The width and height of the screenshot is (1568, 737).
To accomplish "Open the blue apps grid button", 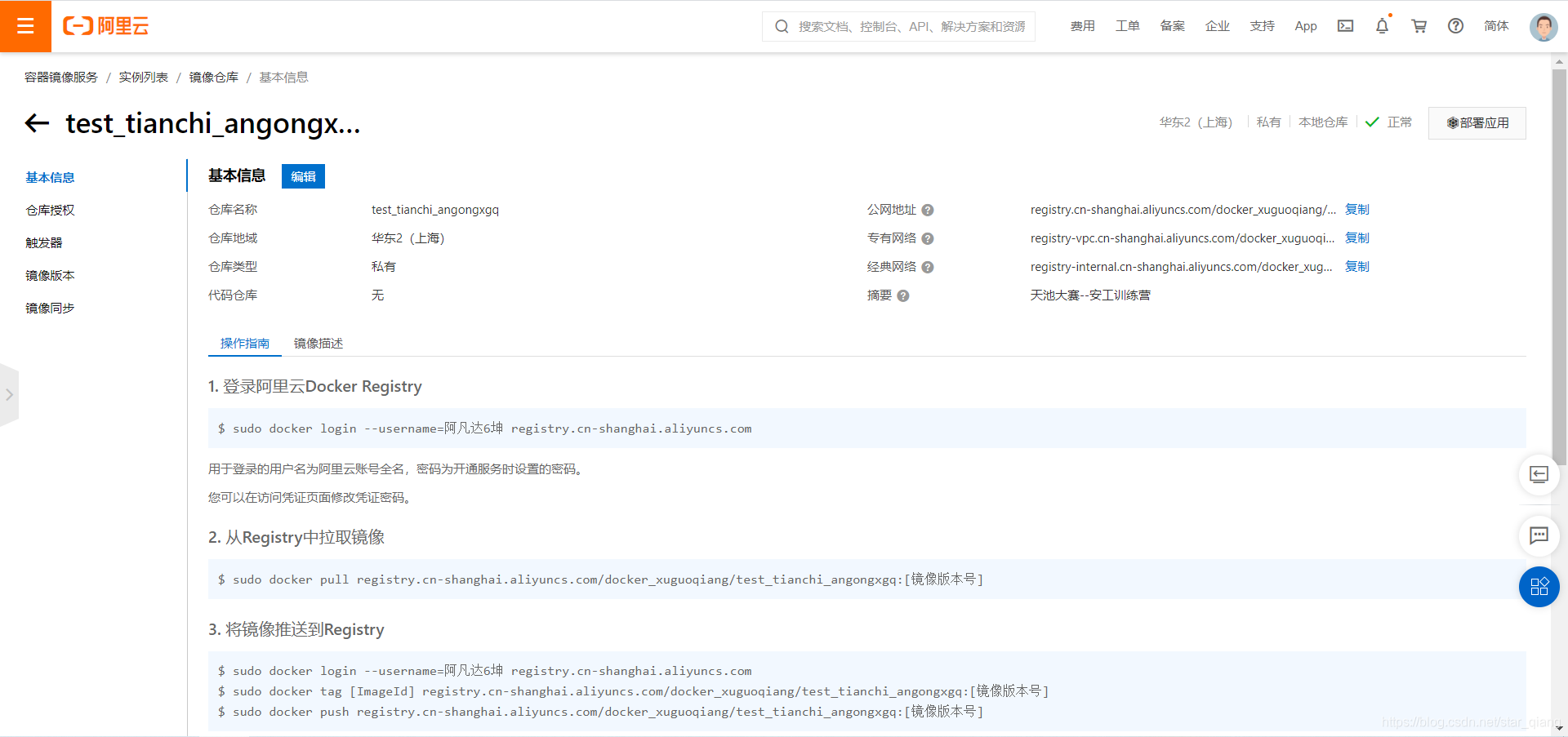I will pos(1539,587).
